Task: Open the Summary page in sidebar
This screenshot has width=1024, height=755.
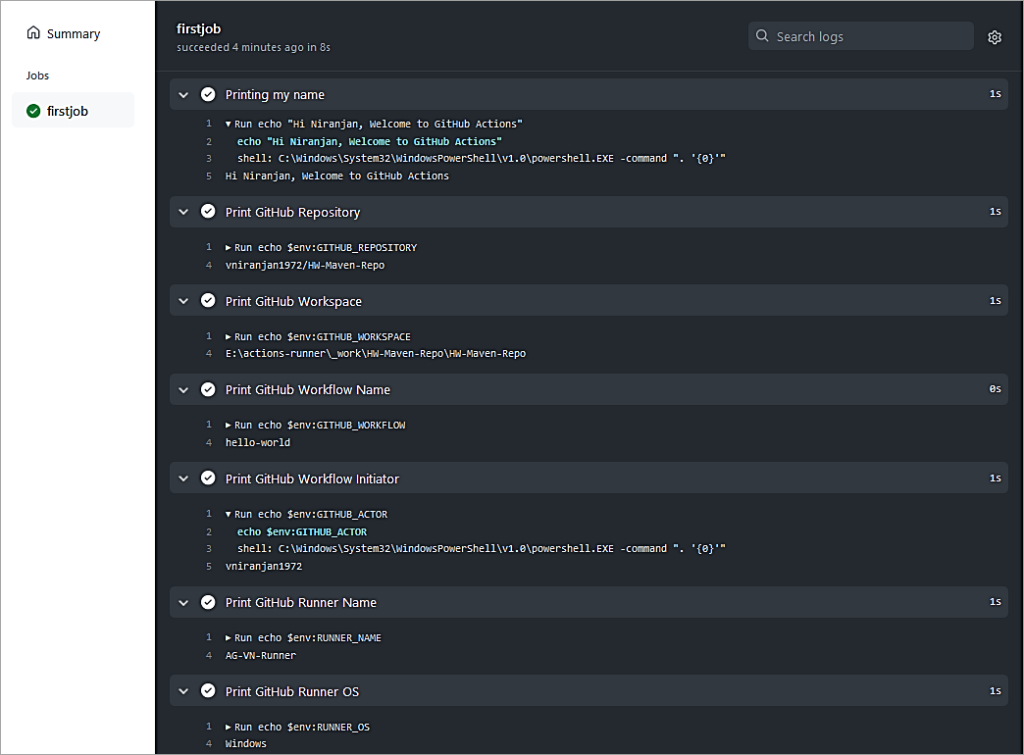Action: pos(72,34)
